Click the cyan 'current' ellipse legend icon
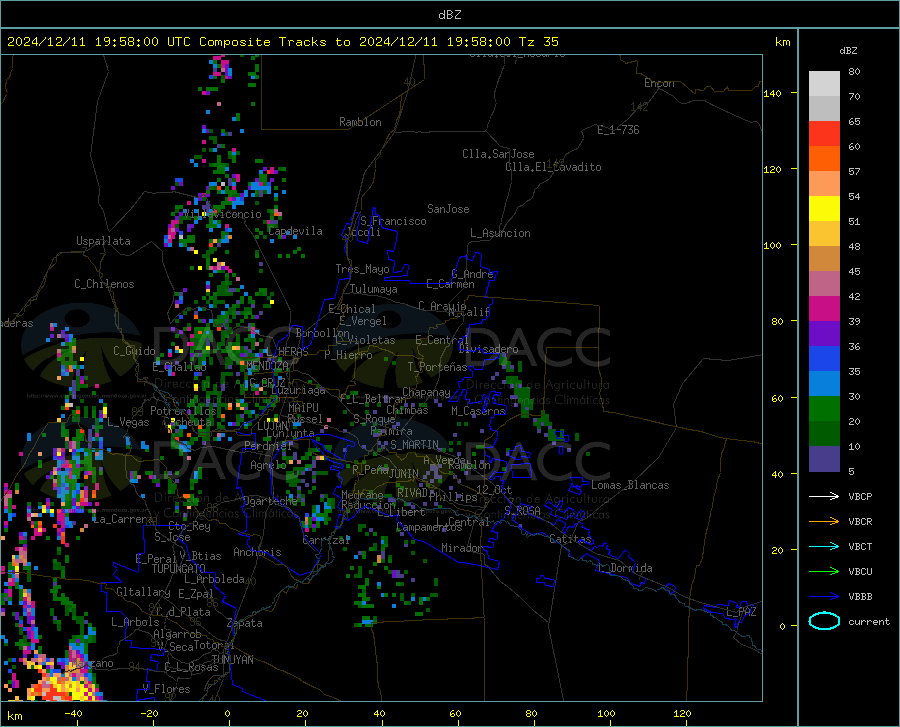This screenshot has width=900, height=727. [824, 621]
